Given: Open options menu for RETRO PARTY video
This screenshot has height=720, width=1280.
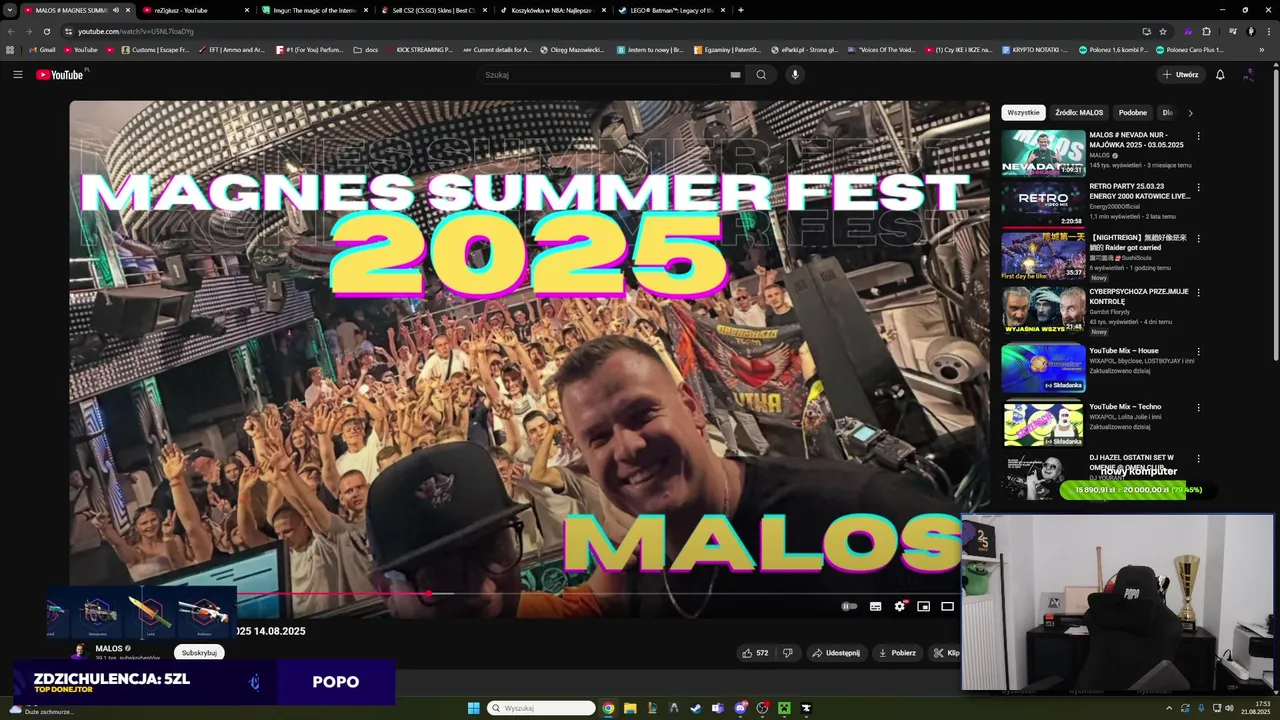Looking at the screenshot, I should coord(1199,187).
